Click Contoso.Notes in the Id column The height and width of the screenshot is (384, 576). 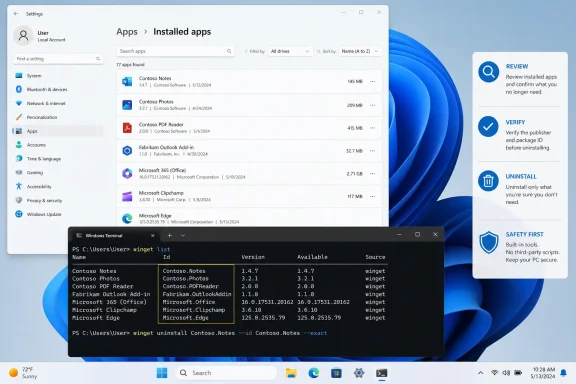coord(184,271)
